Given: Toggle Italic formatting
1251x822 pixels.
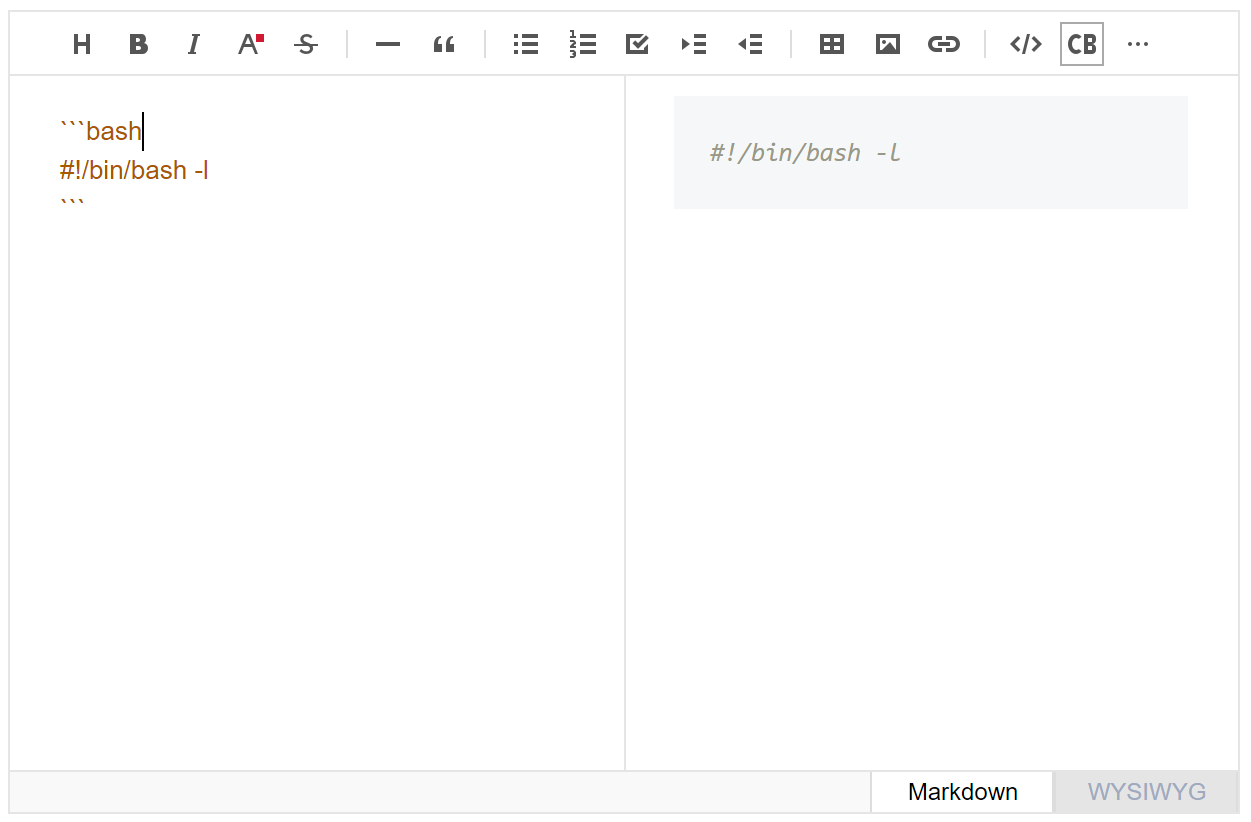Looking at the screenshot, I should (194, 44).
